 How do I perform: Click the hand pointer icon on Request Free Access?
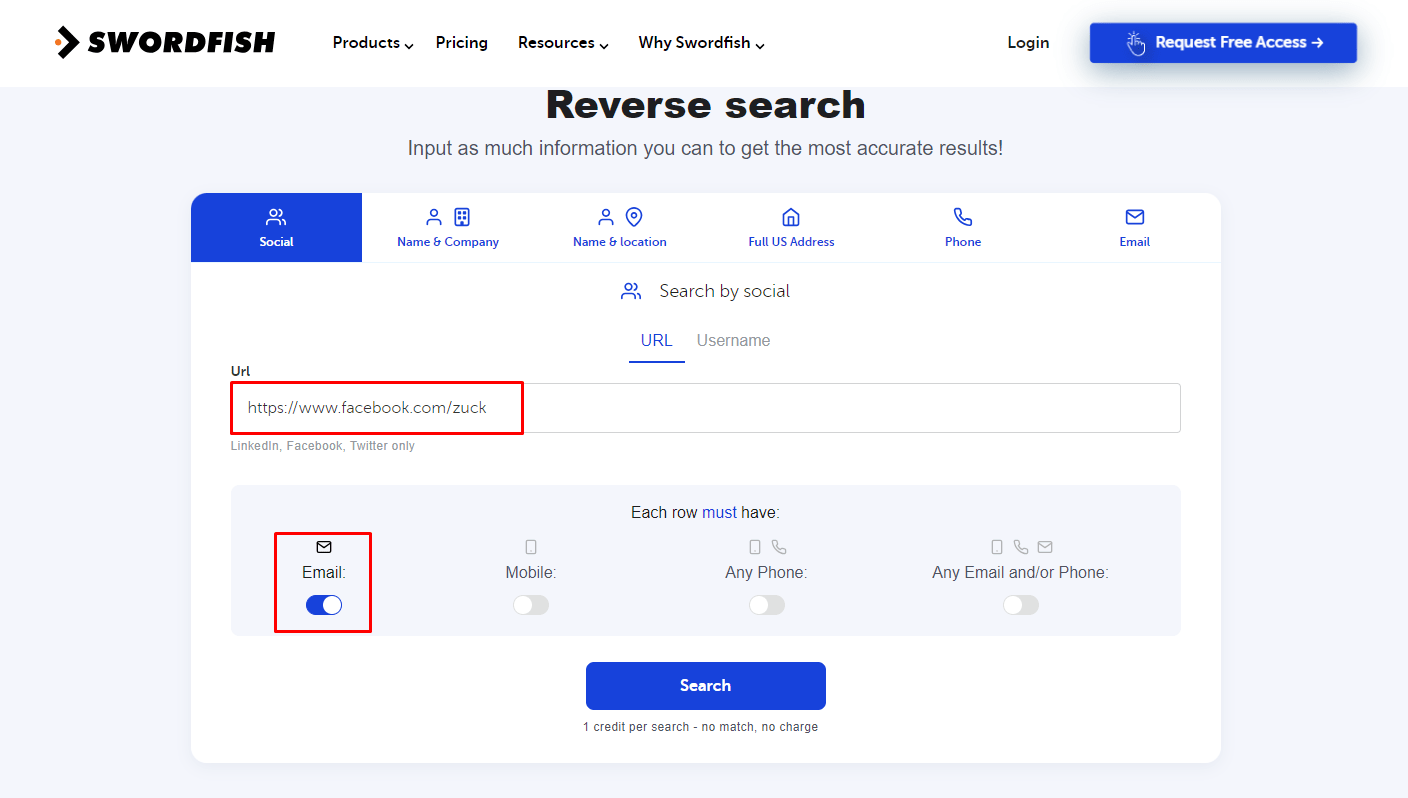pos(1136,43)
